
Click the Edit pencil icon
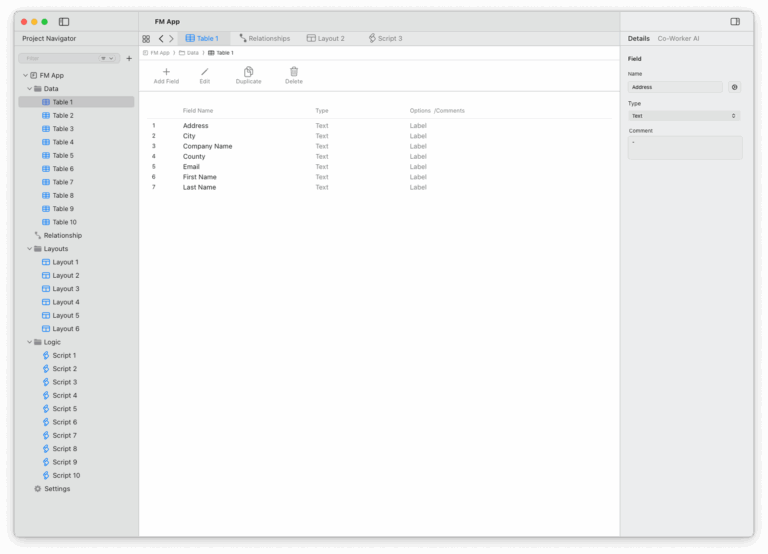[x=205, y=72]
